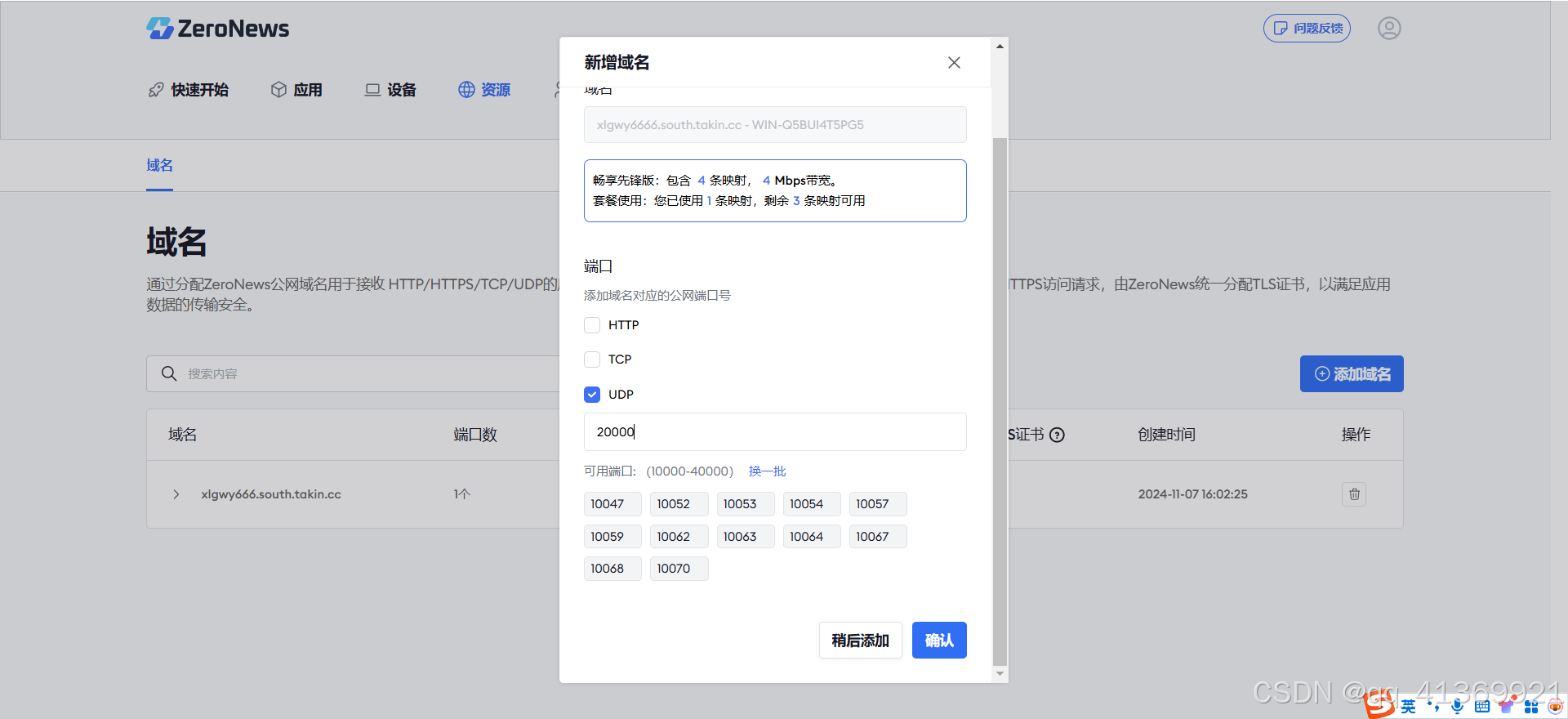The image size is (1568, 719).
Task: Click the 端口数 column header
Action: click(x=475, y=435)
